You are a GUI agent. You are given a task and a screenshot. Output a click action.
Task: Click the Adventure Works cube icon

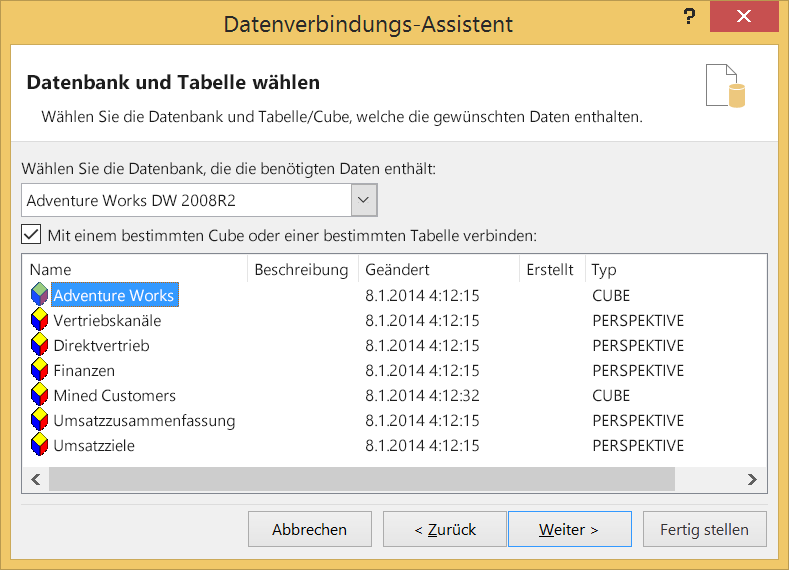coord(39,295)
